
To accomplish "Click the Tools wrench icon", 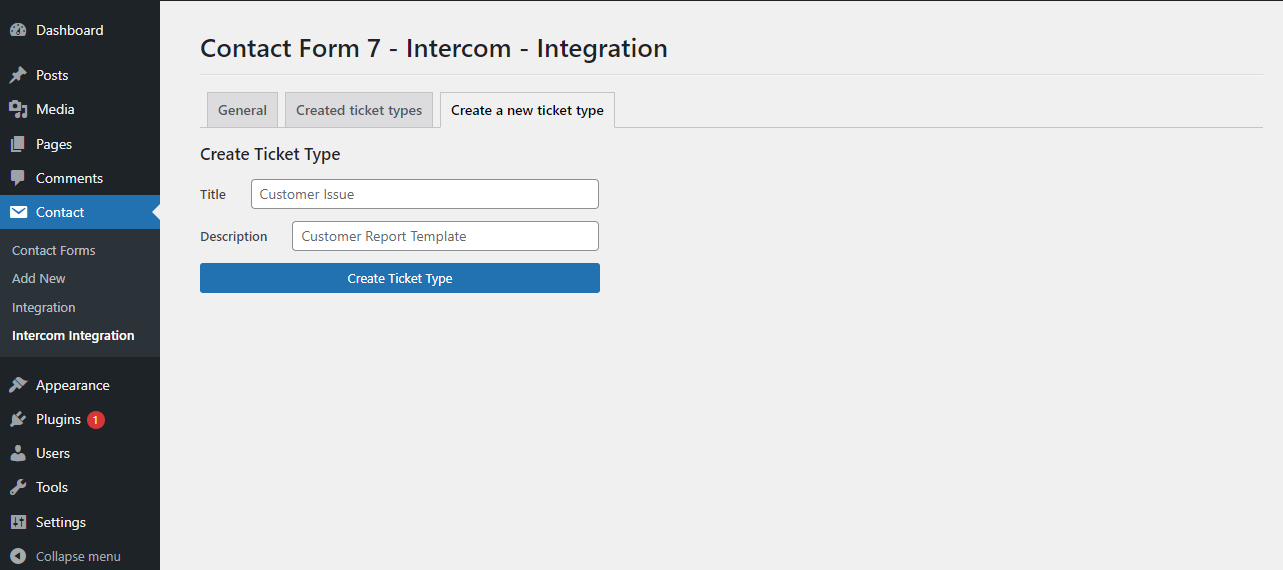I will 18,487.
